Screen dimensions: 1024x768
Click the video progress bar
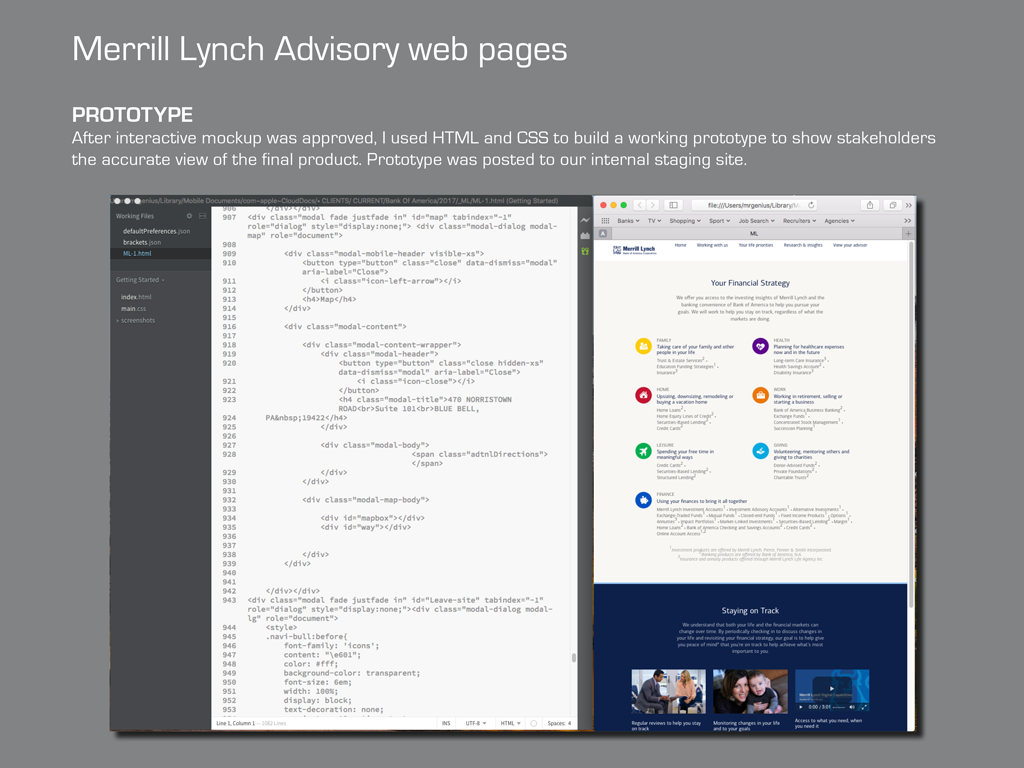pyautogui.click(x=839, y=707)
